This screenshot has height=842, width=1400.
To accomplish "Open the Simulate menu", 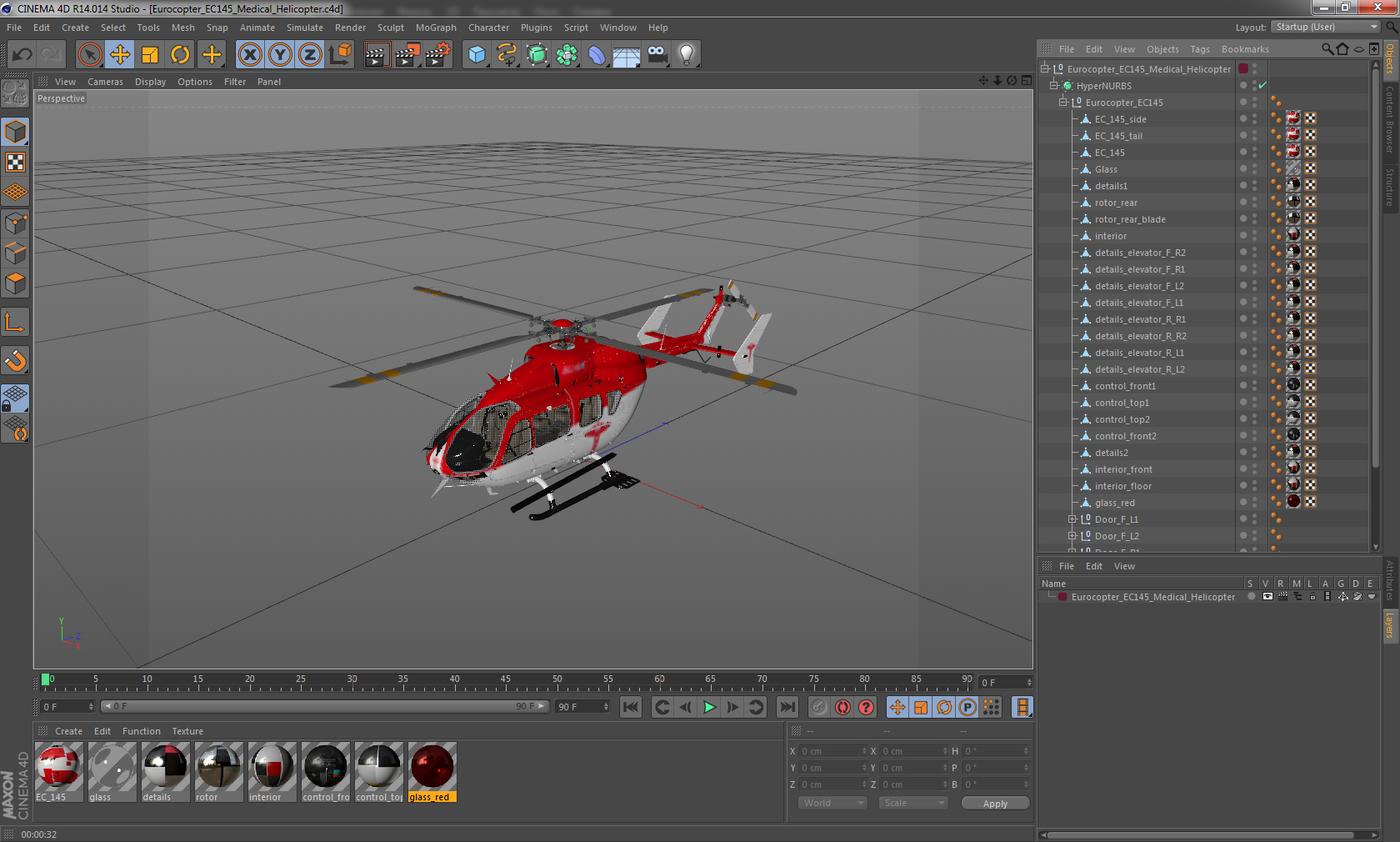I will tap(305, 28).
